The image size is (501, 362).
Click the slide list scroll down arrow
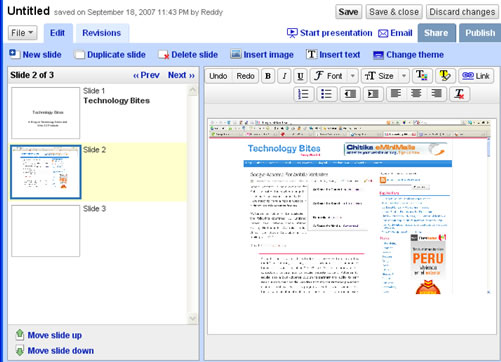point(193,318)
